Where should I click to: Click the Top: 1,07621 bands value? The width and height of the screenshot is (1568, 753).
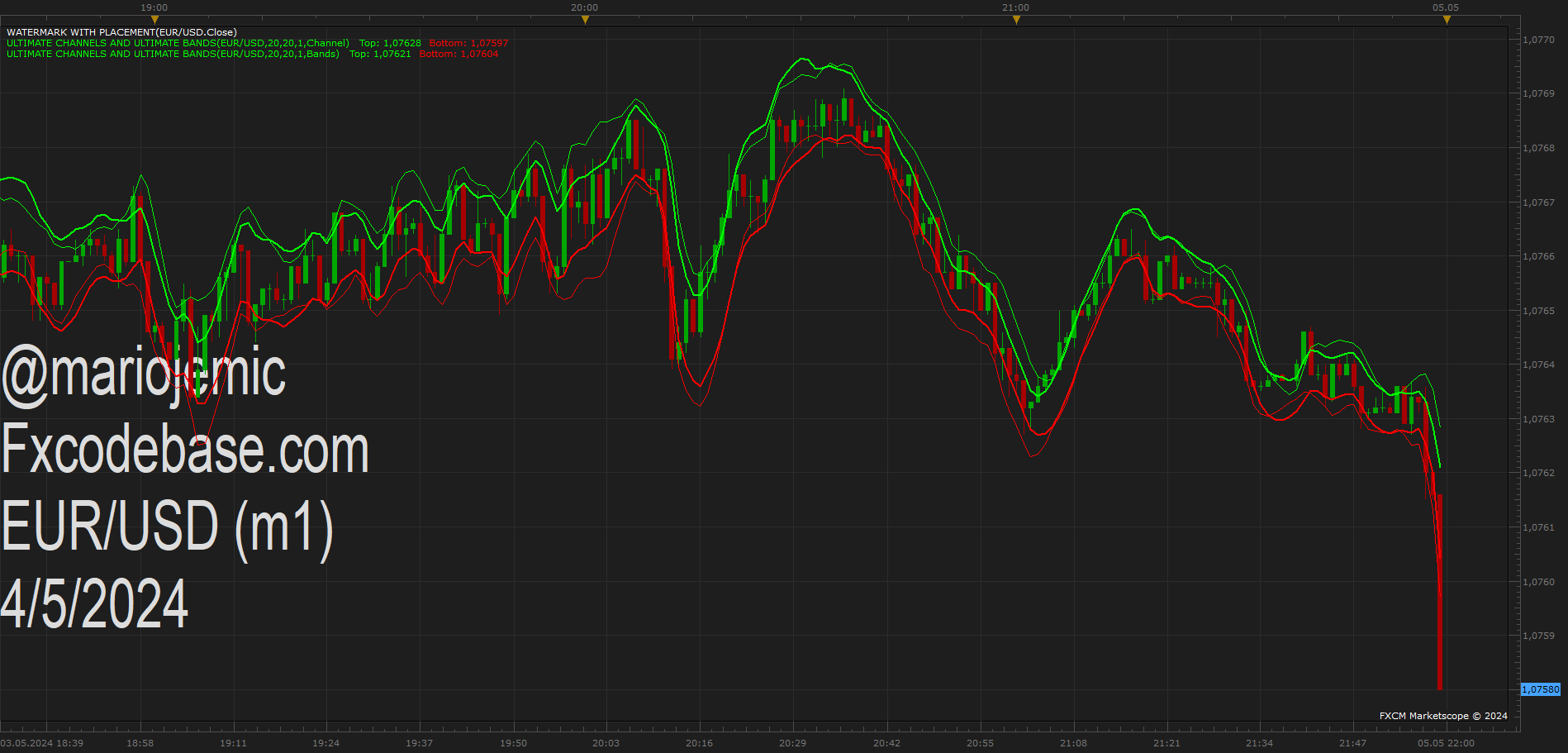click(380, 54)
